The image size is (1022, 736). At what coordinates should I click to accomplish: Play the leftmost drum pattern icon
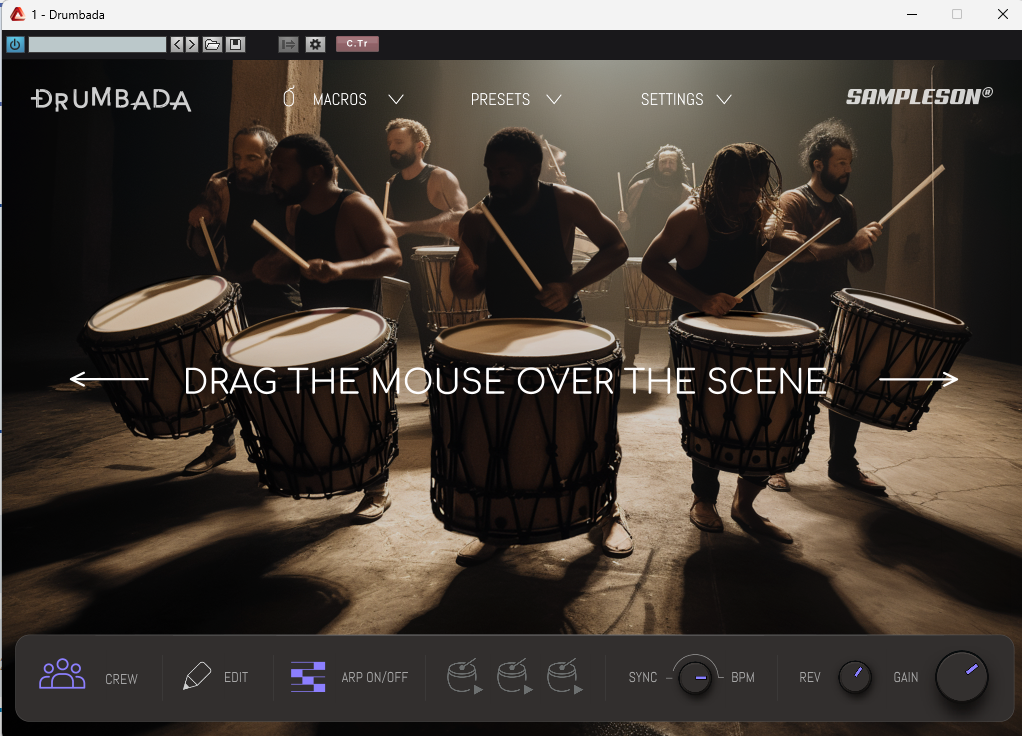(x=465, y=676)
